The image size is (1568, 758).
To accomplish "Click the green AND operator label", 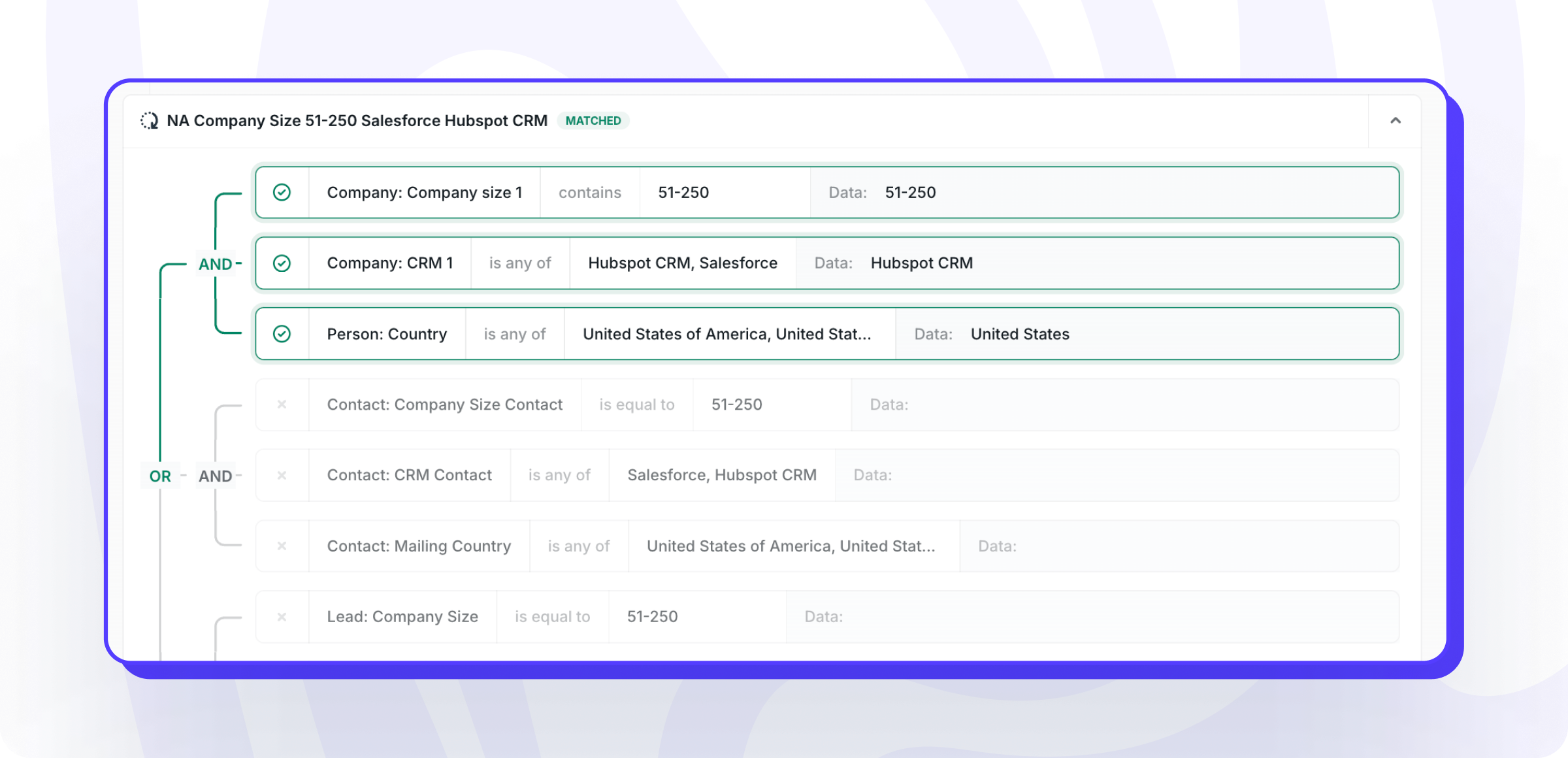I will [216, 264].
